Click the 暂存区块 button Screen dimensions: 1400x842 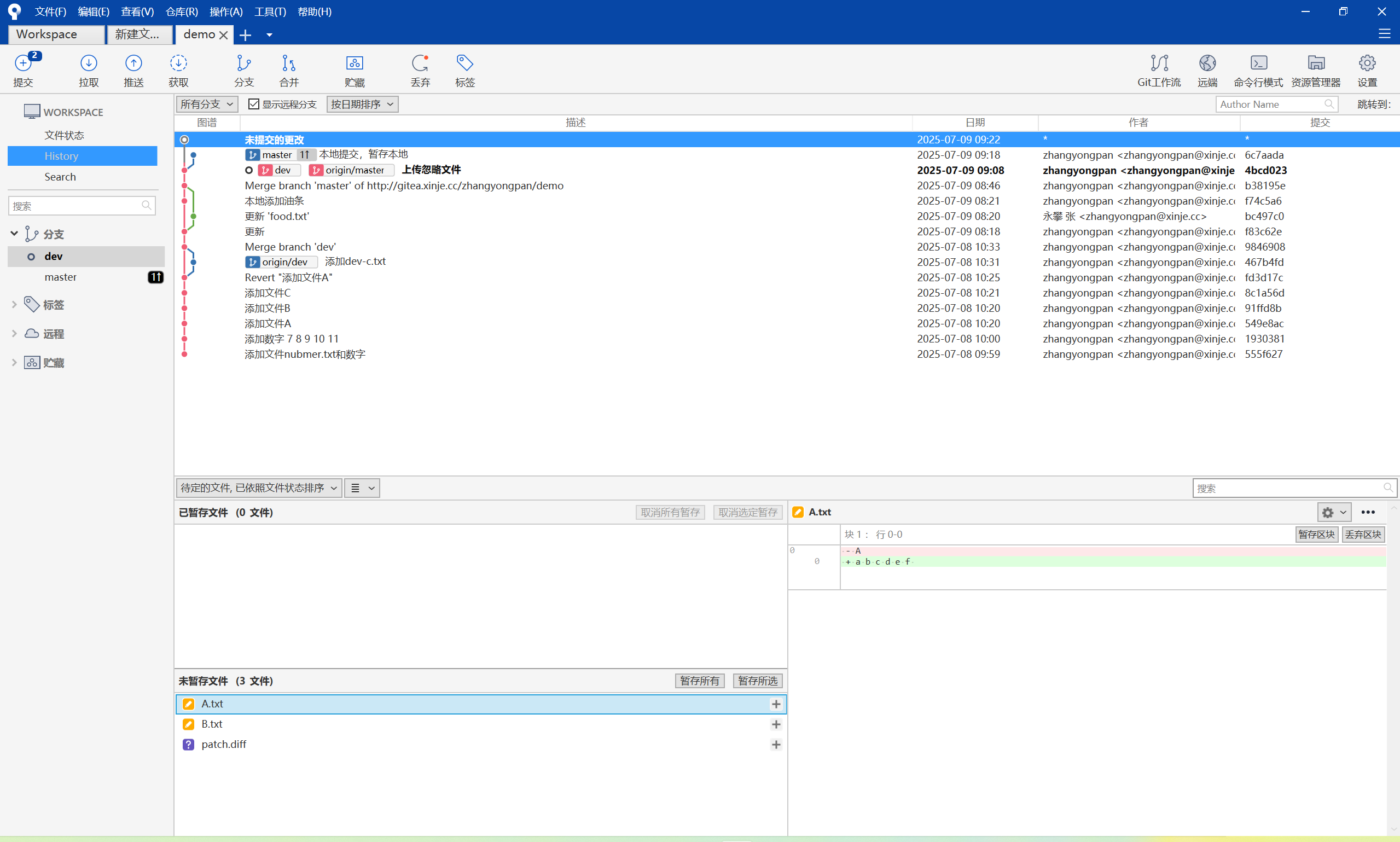tap(1316, 535)
